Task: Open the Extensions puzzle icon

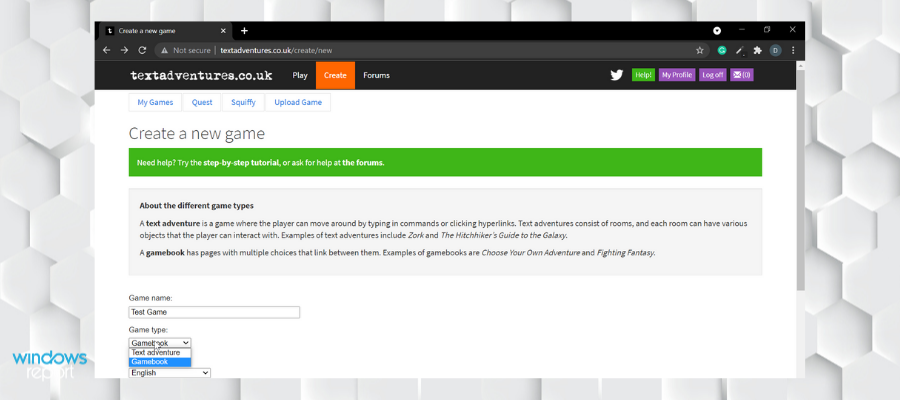Action: click(757, 51)
